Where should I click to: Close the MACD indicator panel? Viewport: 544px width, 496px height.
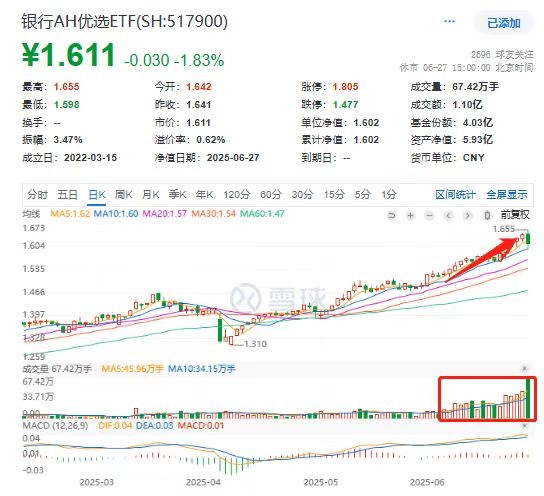tap(525, 425)
